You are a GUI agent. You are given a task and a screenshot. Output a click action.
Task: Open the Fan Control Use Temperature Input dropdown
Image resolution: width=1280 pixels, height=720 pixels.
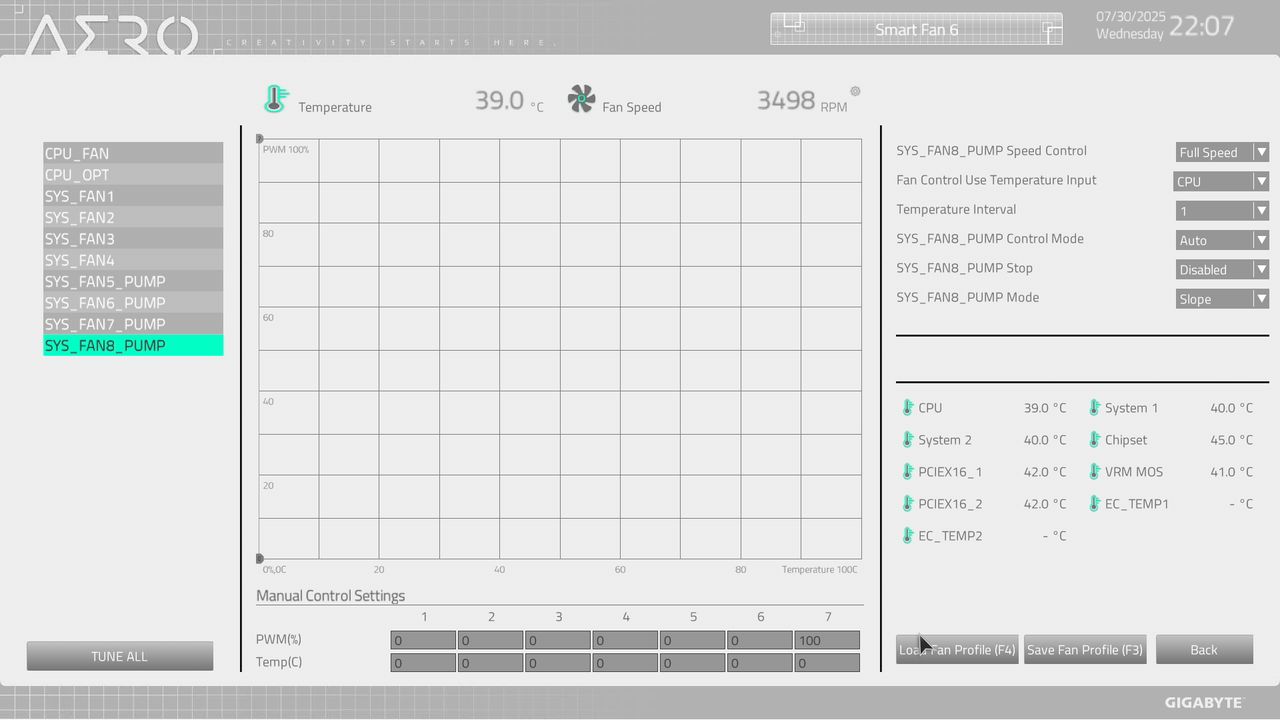(1221, 181)
